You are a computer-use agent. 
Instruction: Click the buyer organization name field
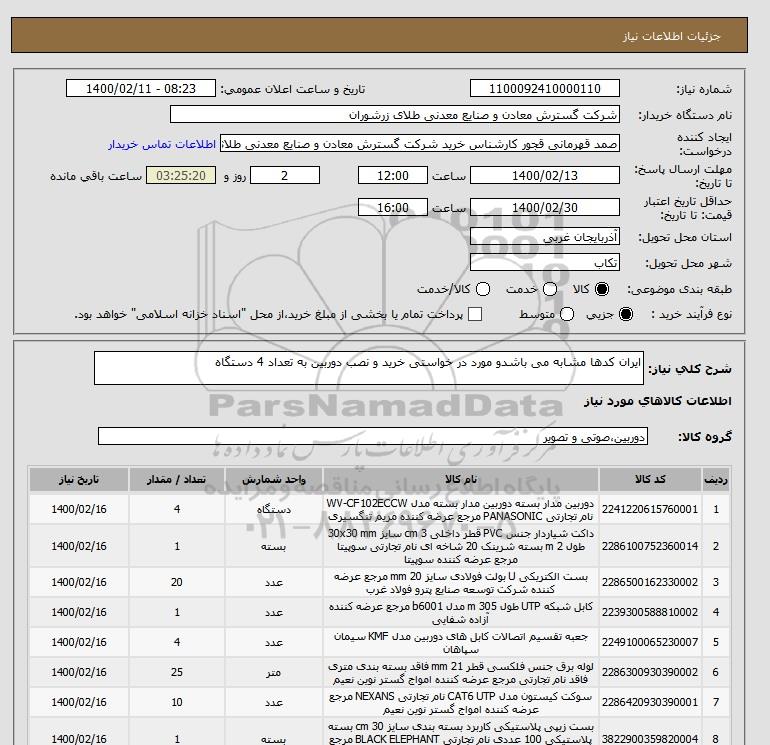click(395, 115)
